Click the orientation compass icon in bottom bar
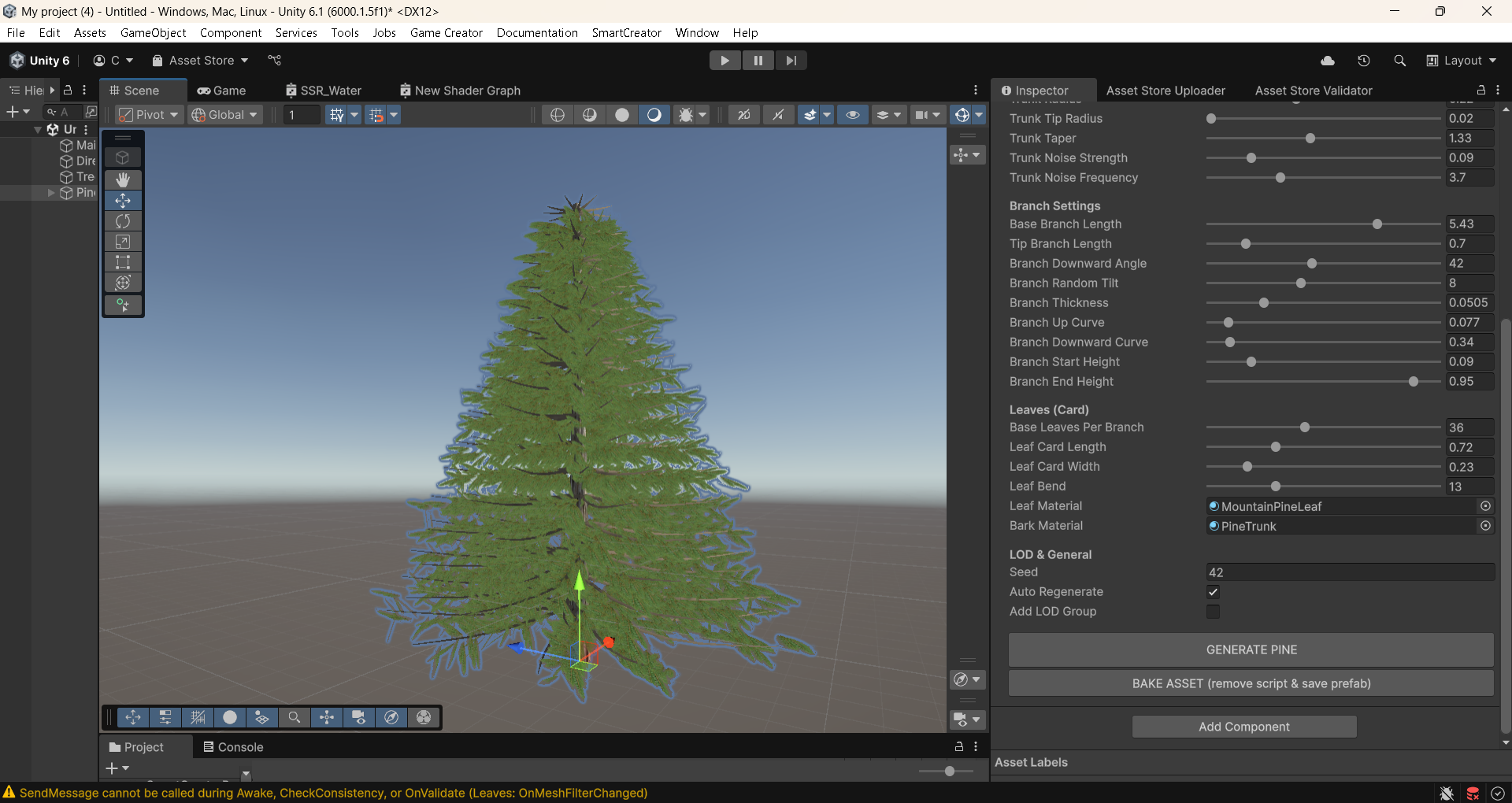 [x=391, y=717]
